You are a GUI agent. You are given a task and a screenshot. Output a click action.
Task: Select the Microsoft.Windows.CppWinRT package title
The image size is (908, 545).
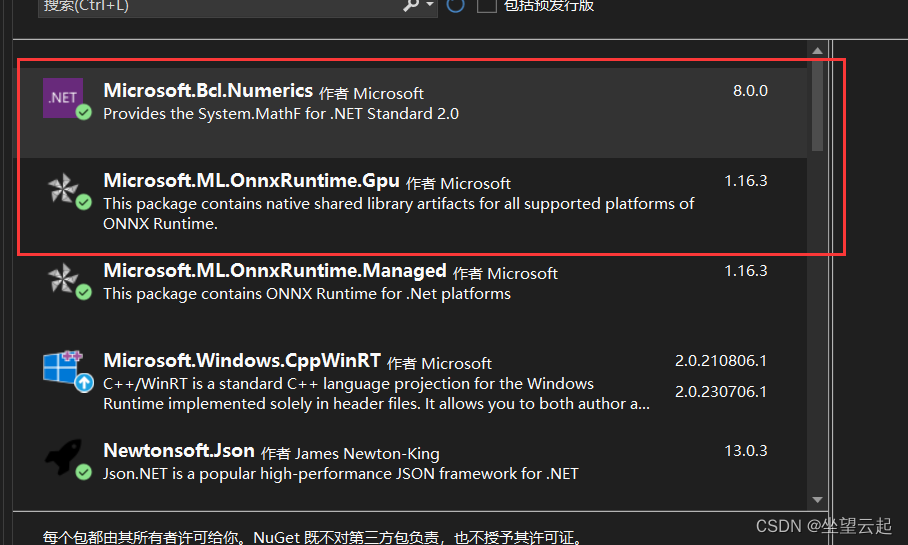click(242, 361)
